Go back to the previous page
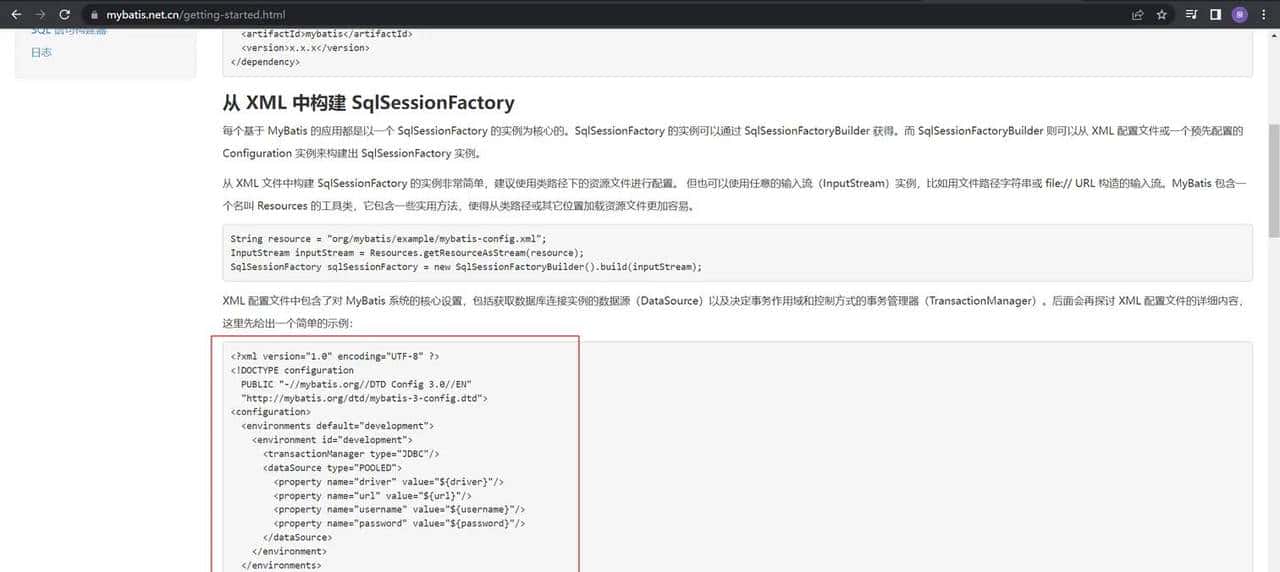This screenshot has height=572, width=1280. pyautogui.click(x=16, y=15)
